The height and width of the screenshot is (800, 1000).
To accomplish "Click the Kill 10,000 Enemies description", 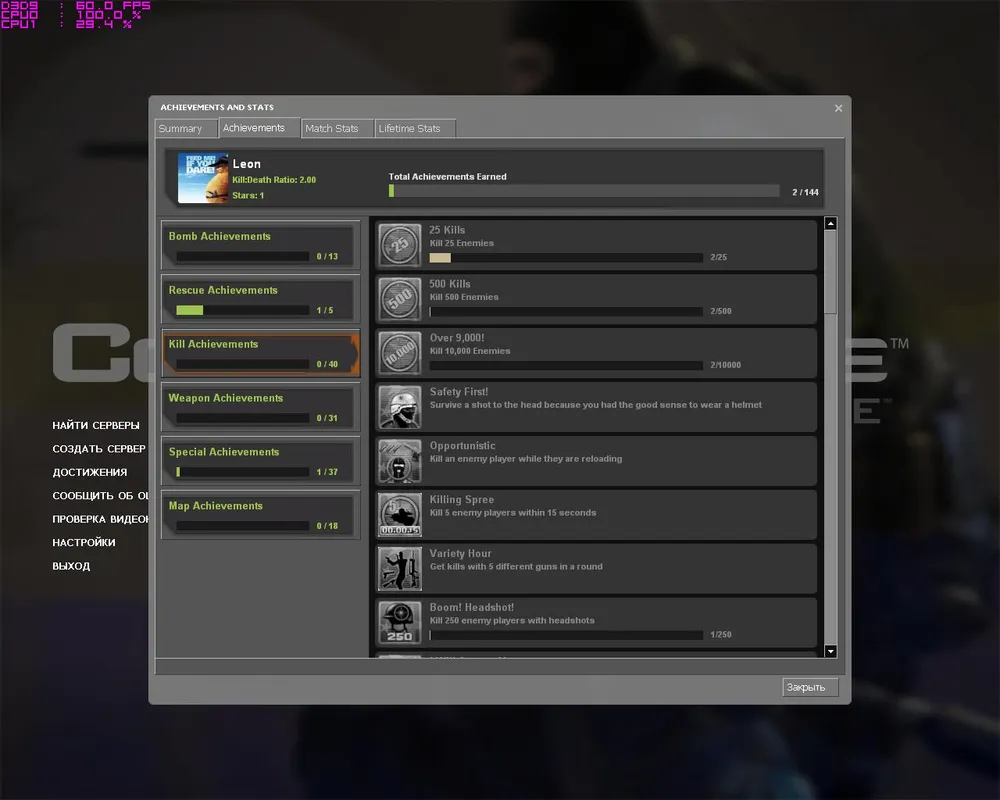I will point(470,351).
